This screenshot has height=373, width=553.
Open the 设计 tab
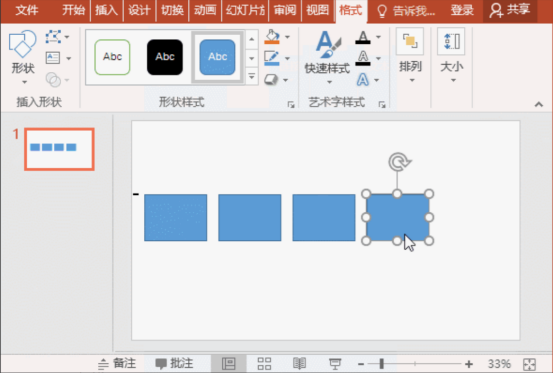tap(139, 10)
